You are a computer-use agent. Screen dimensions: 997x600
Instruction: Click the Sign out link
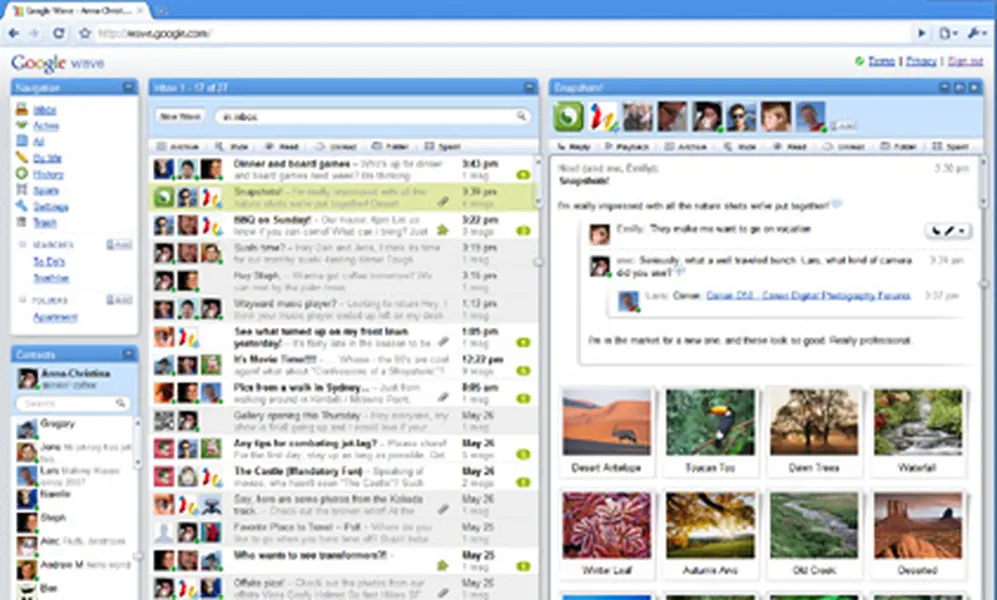tap(965, 61)
